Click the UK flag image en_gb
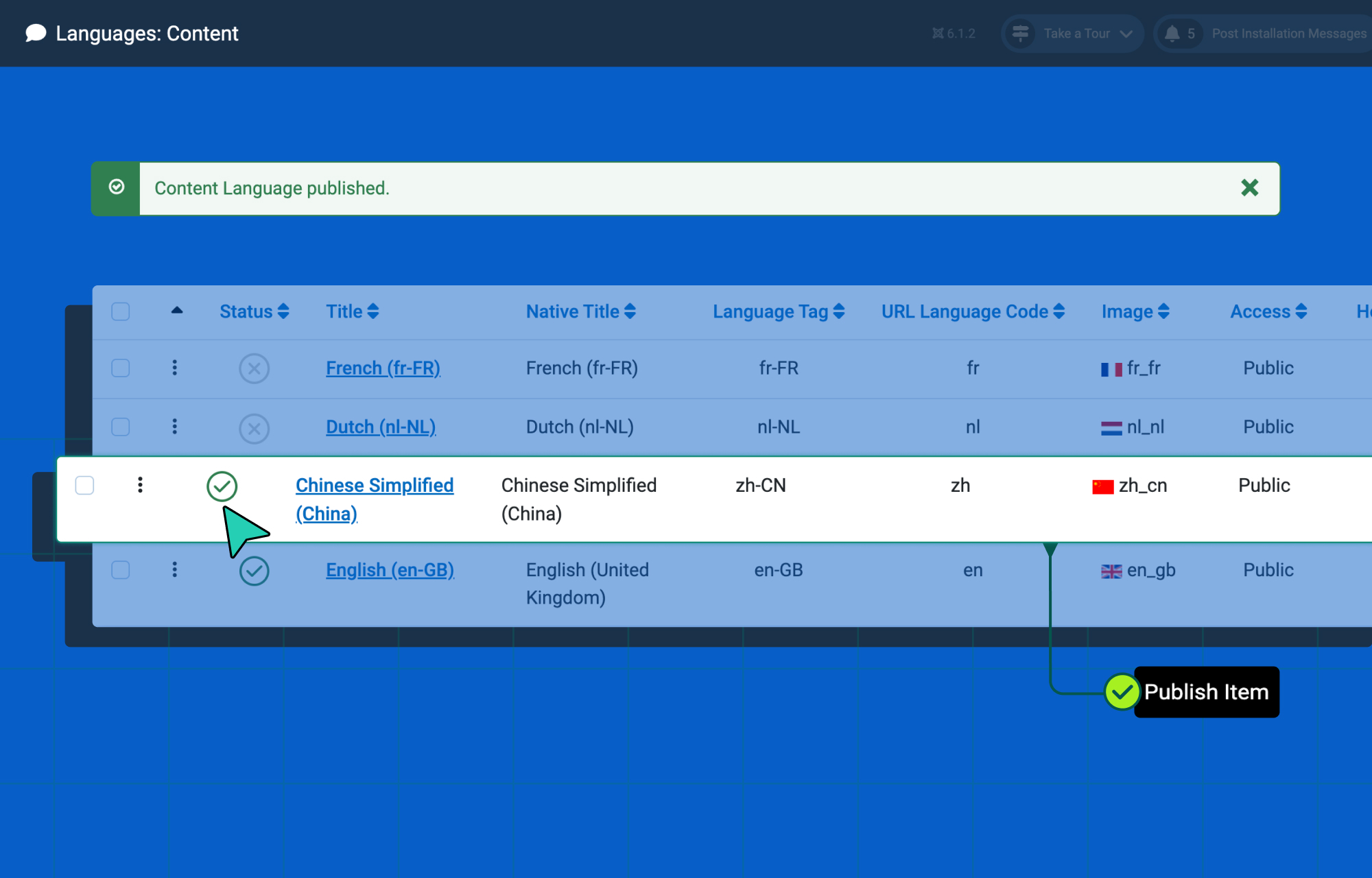The width and height of the screenshot is (1372, 878). pyautogui.click(x=1111, y=571)
